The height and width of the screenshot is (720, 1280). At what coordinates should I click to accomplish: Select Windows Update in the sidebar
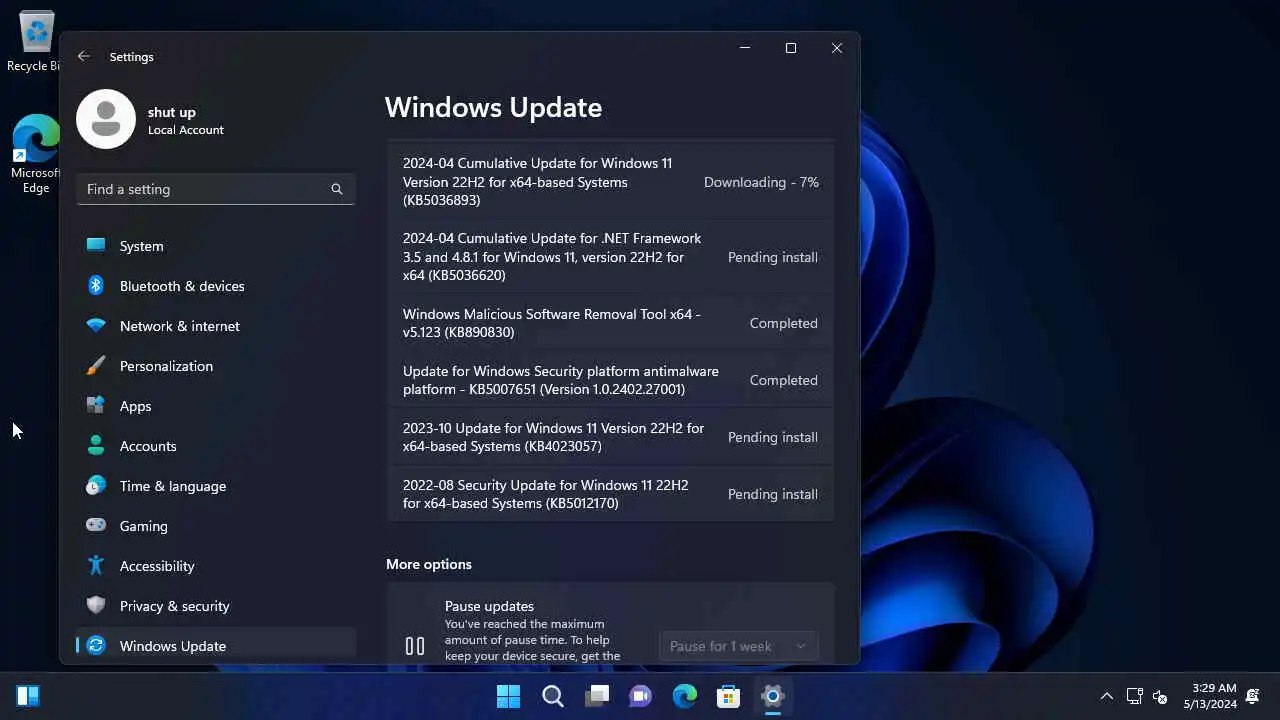pos(215,646)
